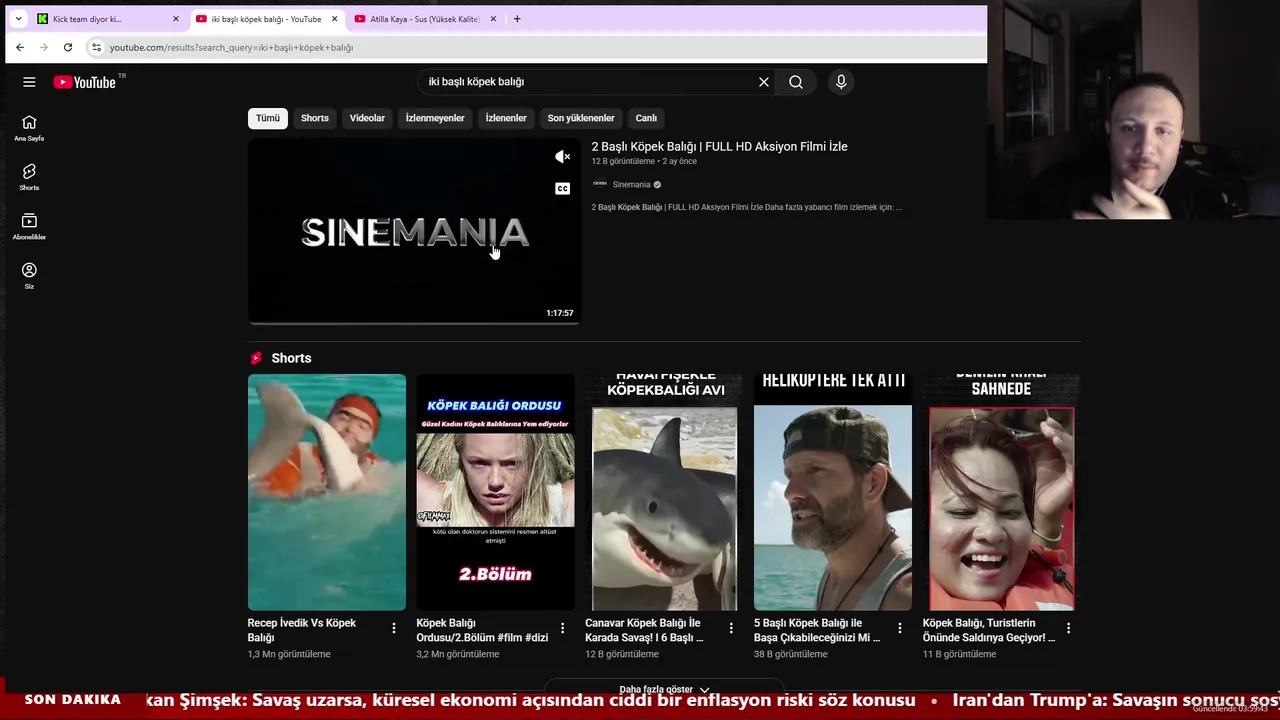Close the iki başlı köpek balığı tab
Screen dimensions: 1280x720
[334, 19]
